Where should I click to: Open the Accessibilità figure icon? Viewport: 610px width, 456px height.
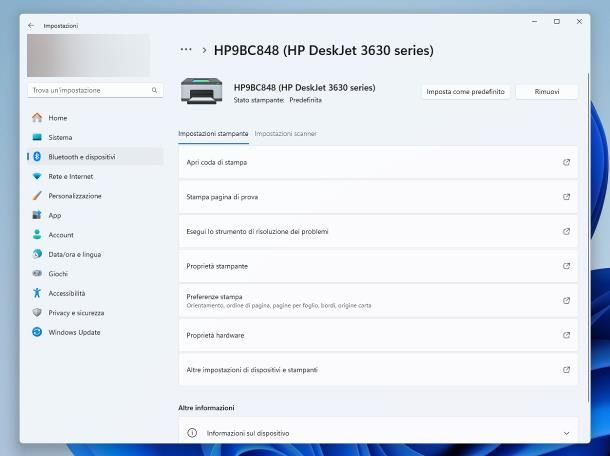pyautogui.click(x=37, y=293)
